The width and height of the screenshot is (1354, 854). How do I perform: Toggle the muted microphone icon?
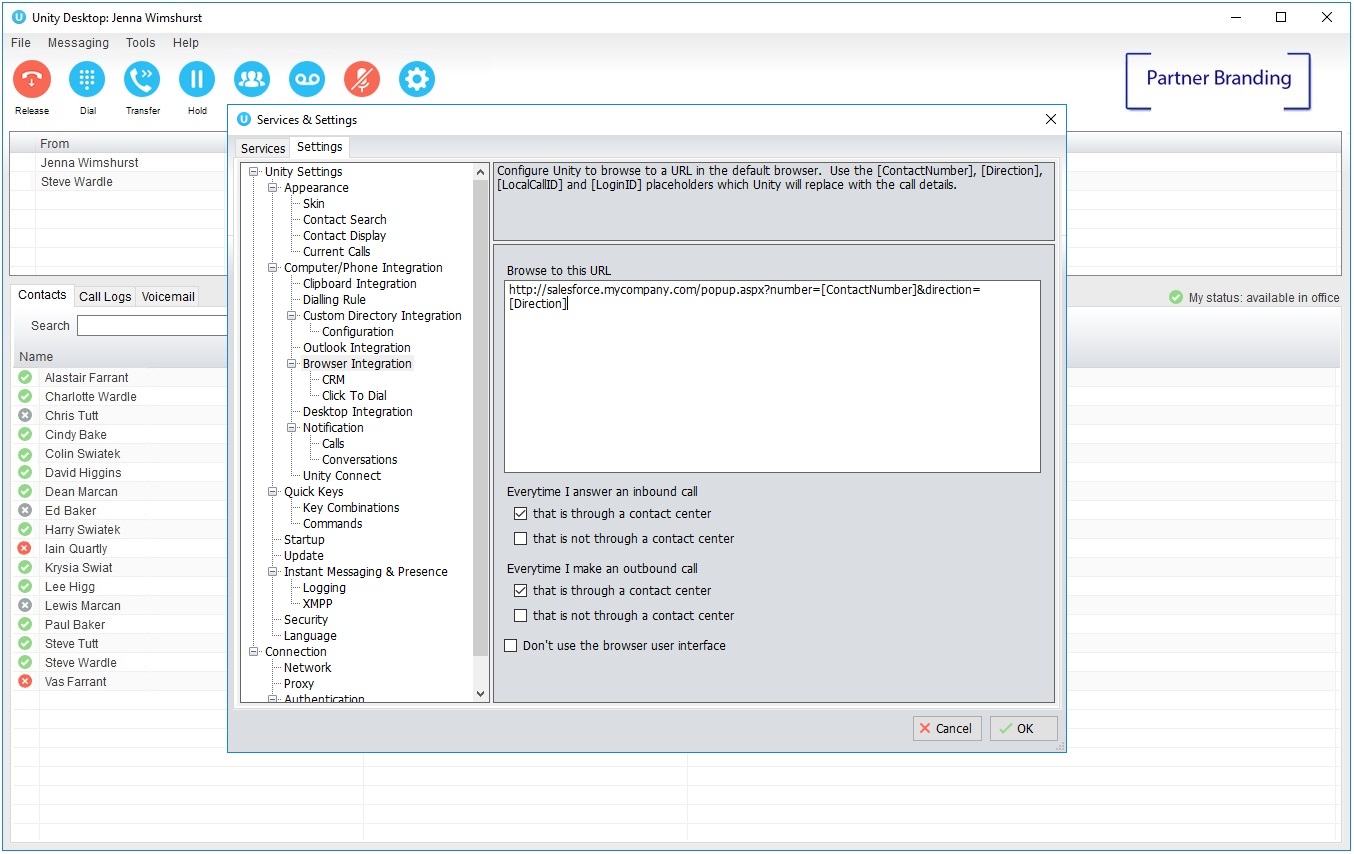click(x=362, y=79)
